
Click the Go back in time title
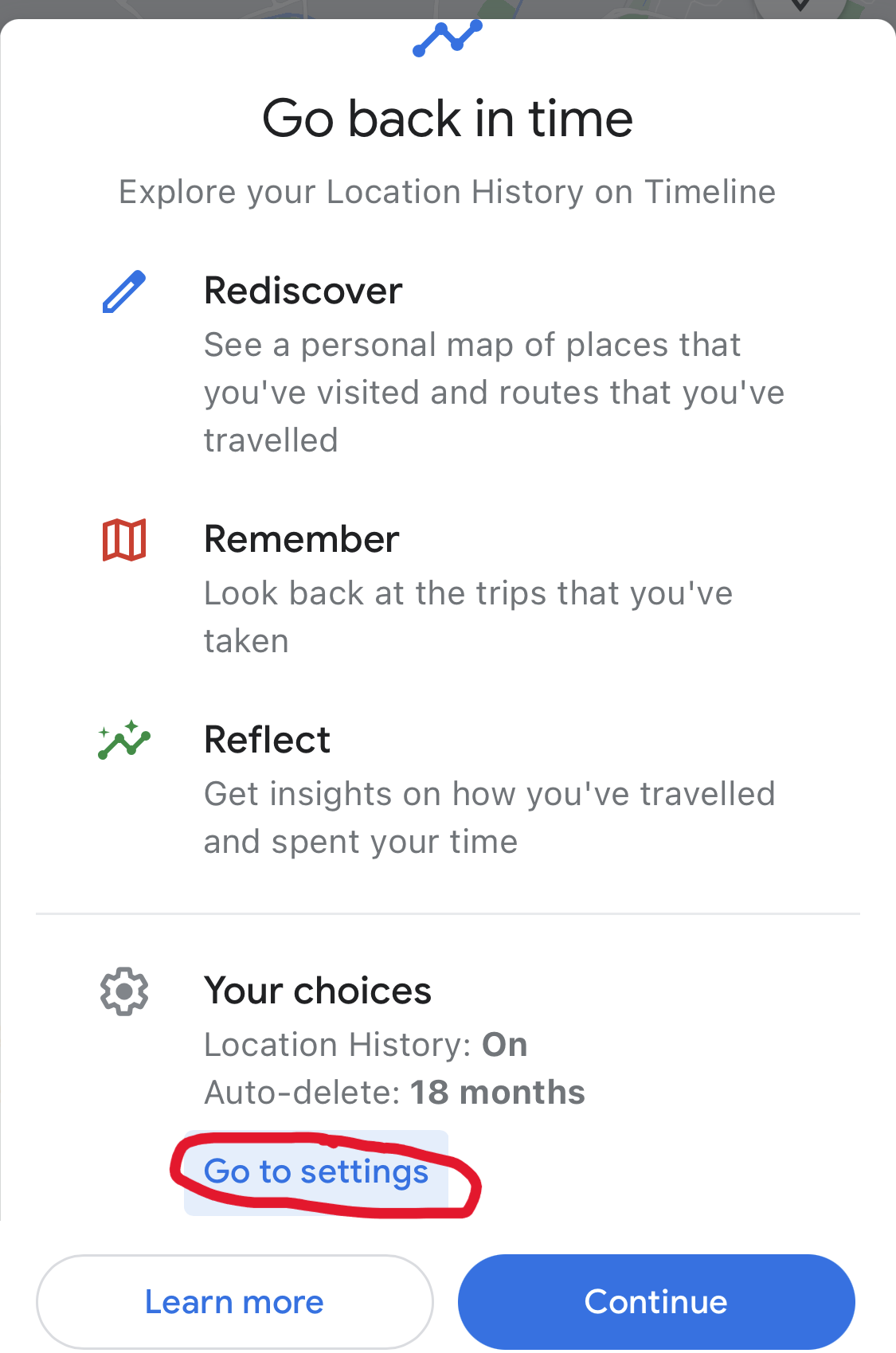coord(448,119)
